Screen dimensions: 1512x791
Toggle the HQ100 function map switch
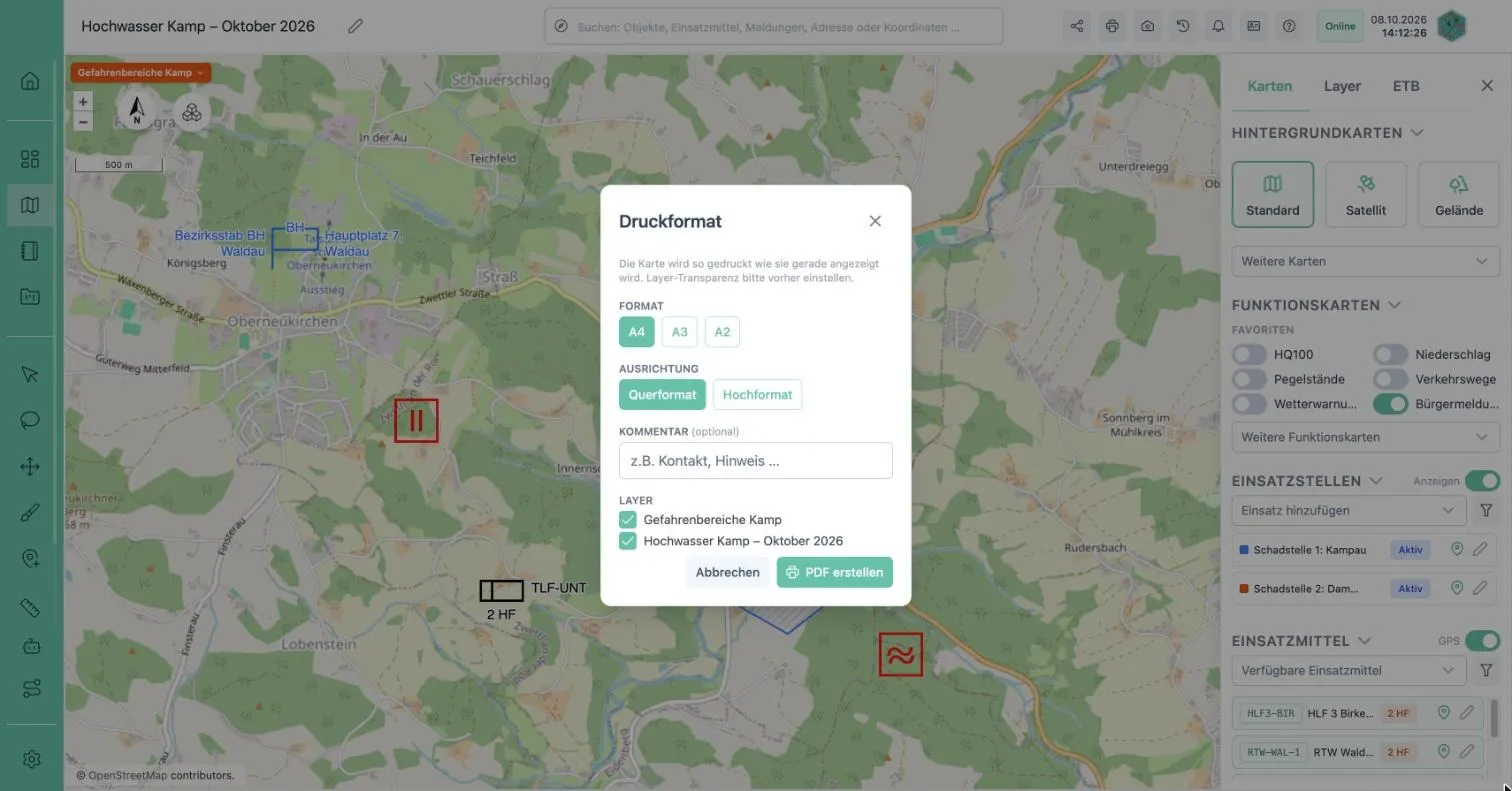pos(1249,354)
